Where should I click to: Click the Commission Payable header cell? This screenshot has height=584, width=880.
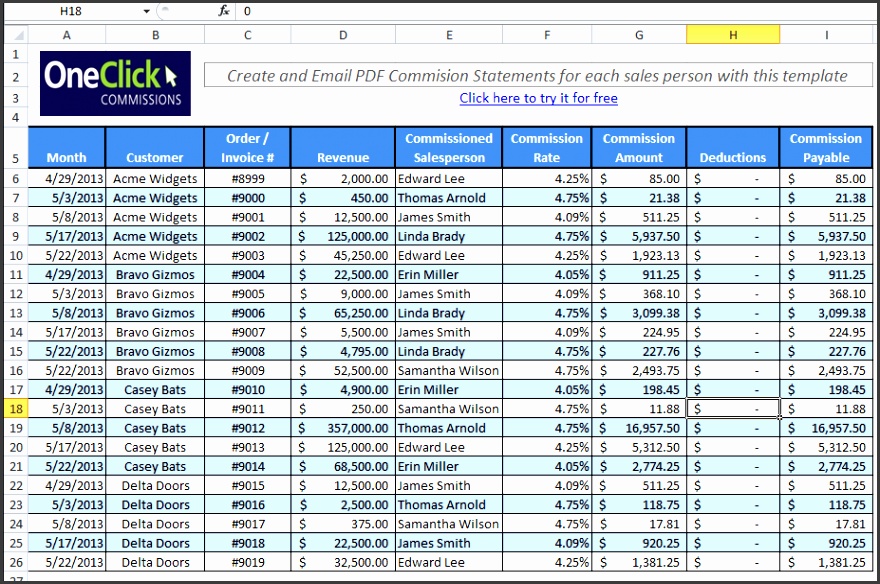(x=826, y=148)
